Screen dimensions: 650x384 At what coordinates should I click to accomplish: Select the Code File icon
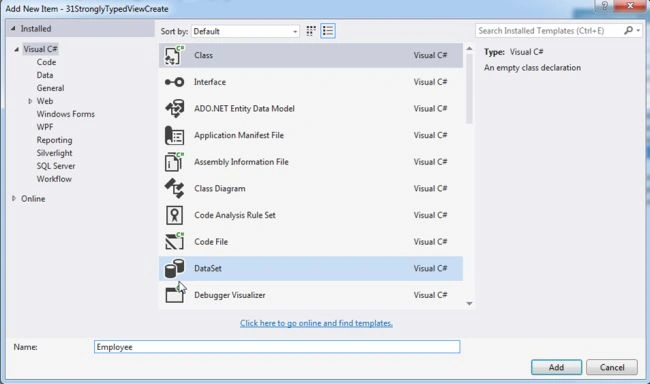click(174, 242)
